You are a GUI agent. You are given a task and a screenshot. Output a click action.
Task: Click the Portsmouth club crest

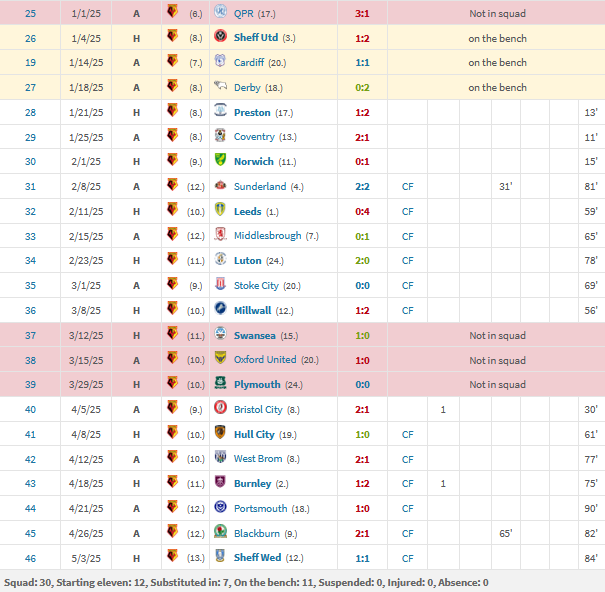pos(220,507)
